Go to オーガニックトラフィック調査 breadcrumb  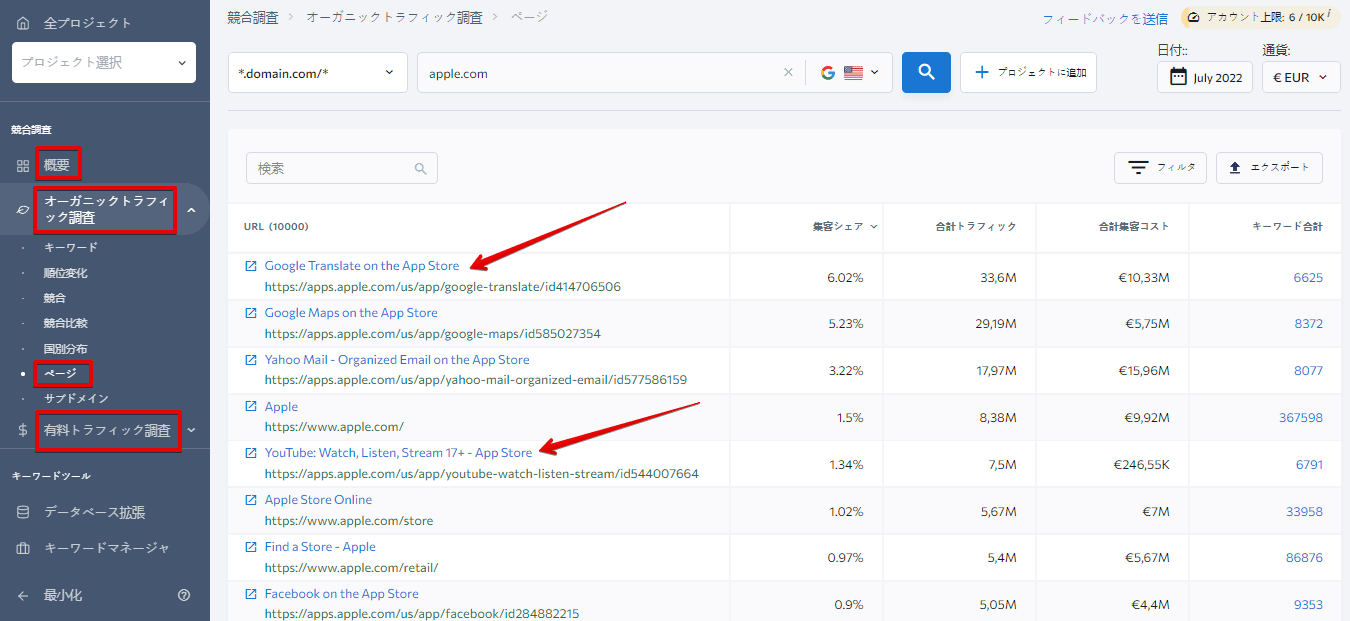tap(394, 17)
